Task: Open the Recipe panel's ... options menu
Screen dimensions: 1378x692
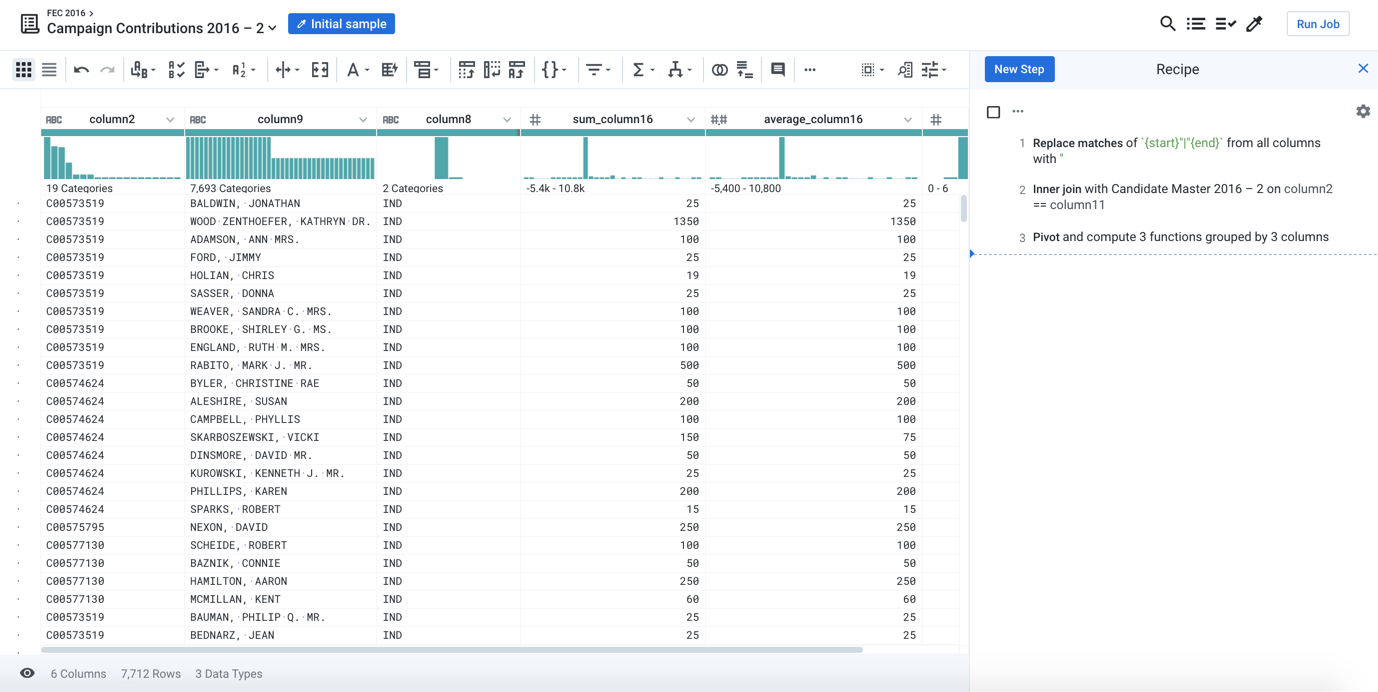Action: tap(1020, 112)
